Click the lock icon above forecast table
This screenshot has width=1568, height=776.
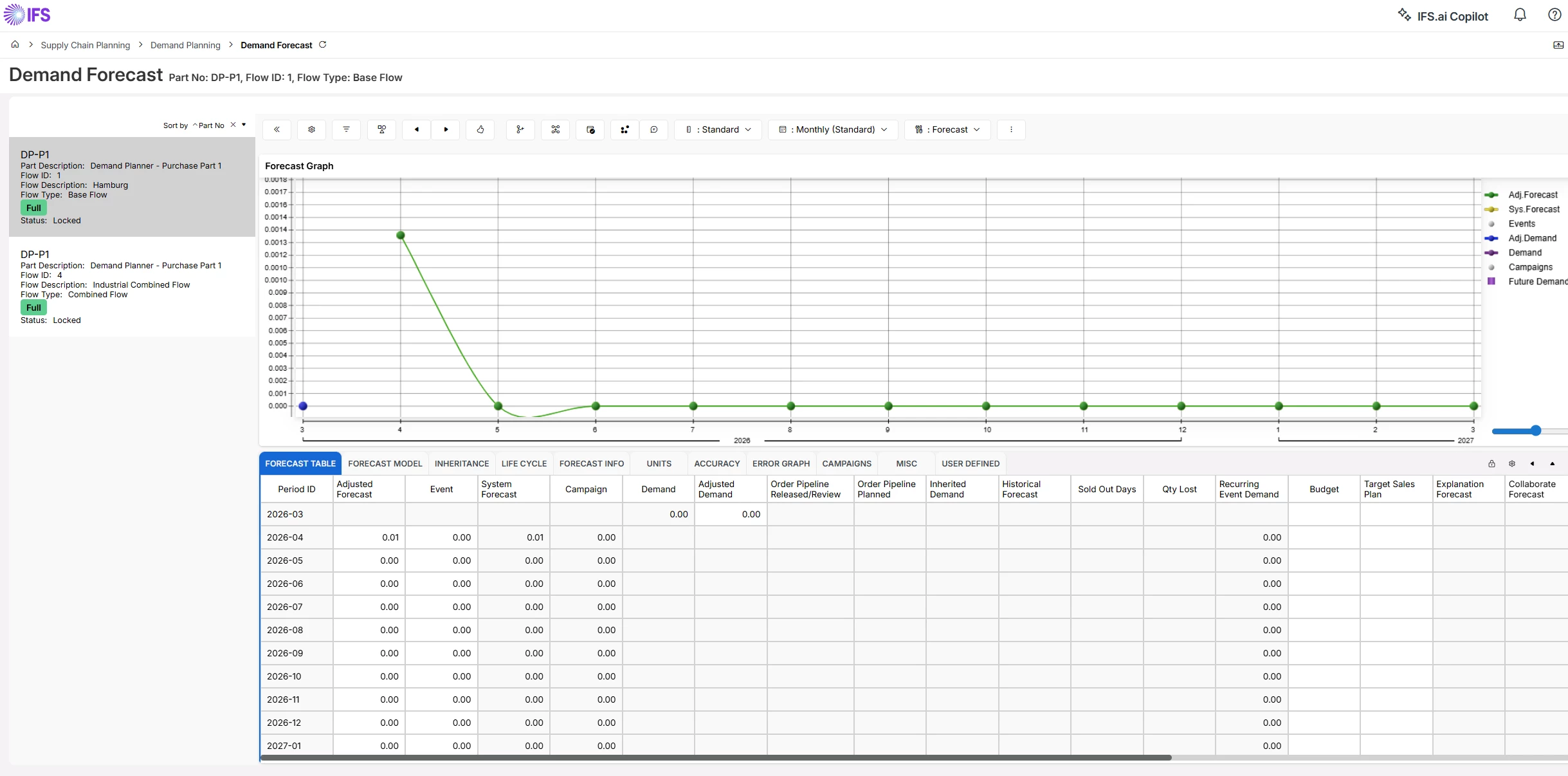click(1491, 463)
